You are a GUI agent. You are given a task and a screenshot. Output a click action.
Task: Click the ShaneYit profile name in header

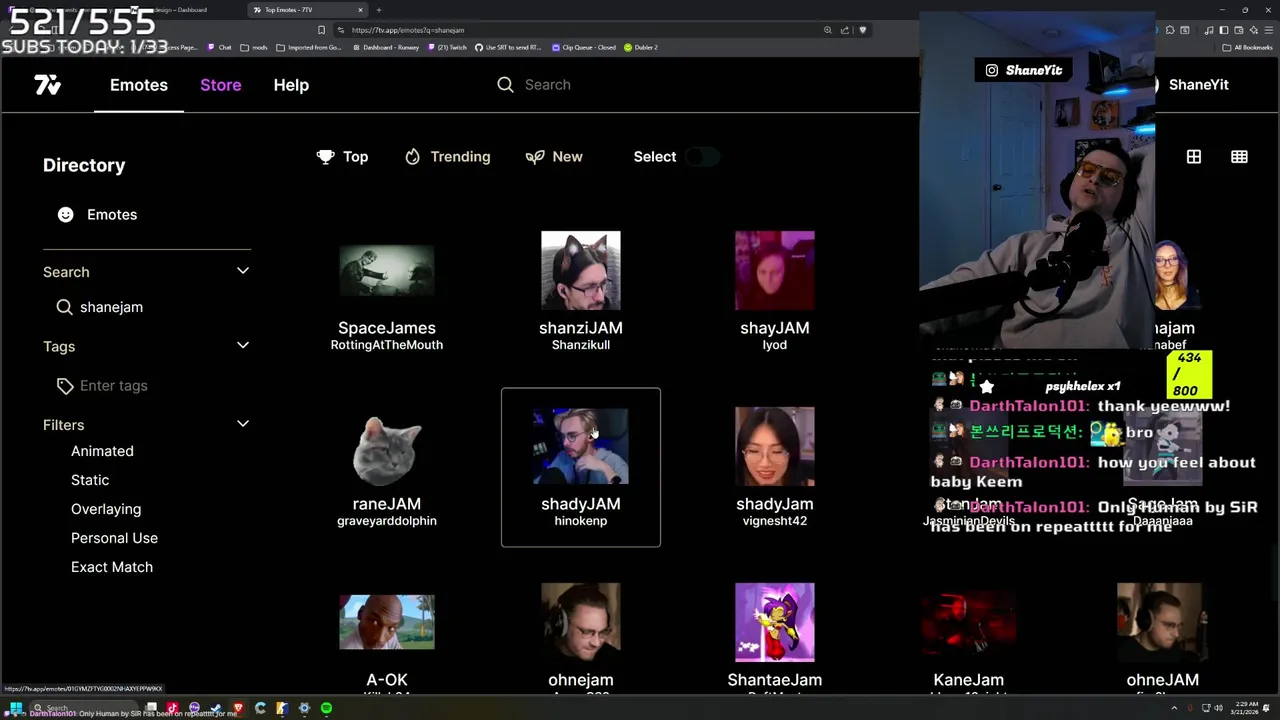1198,85
